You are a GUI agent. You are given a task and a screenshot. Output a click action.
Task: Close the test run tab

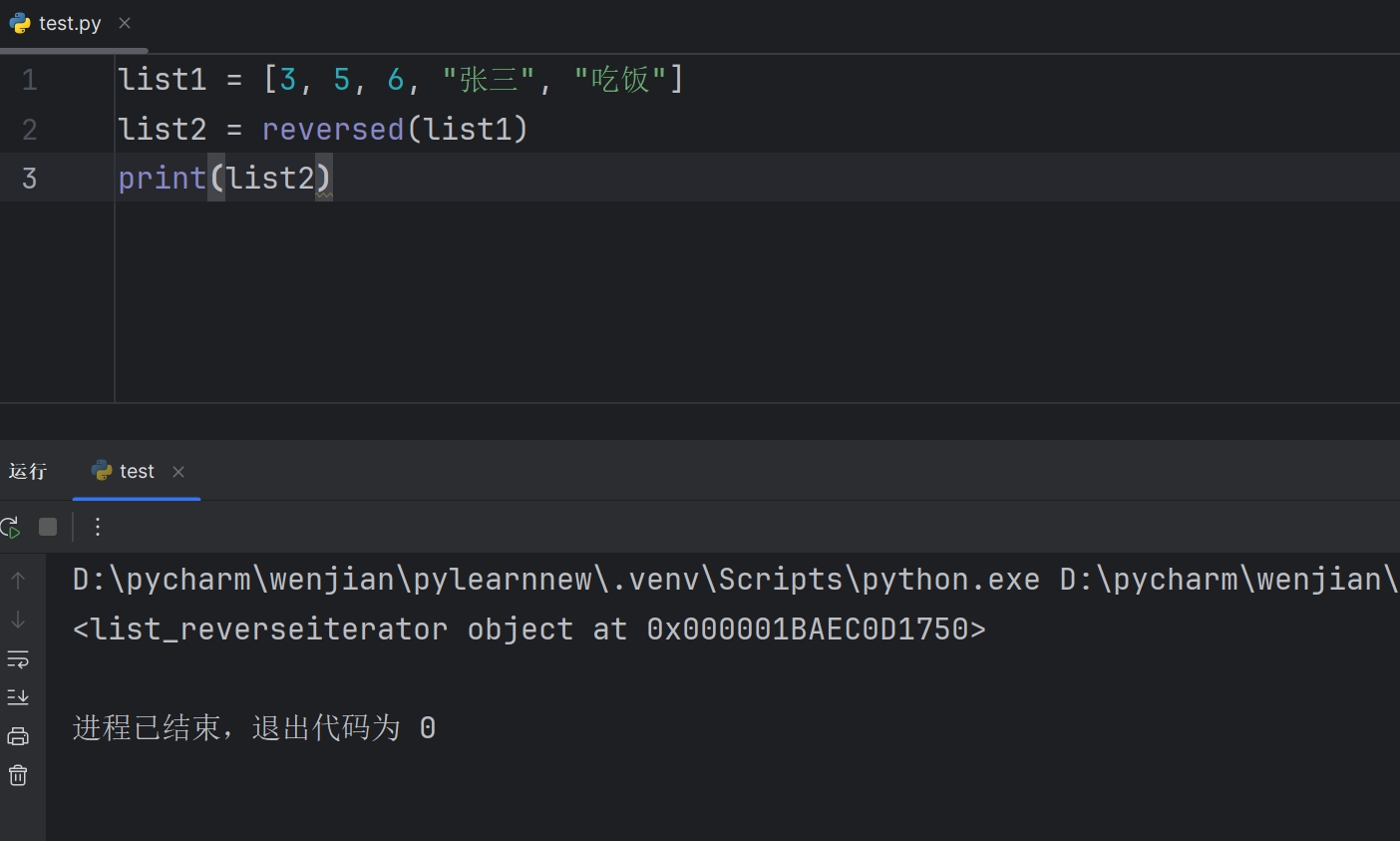click(178, 472)
